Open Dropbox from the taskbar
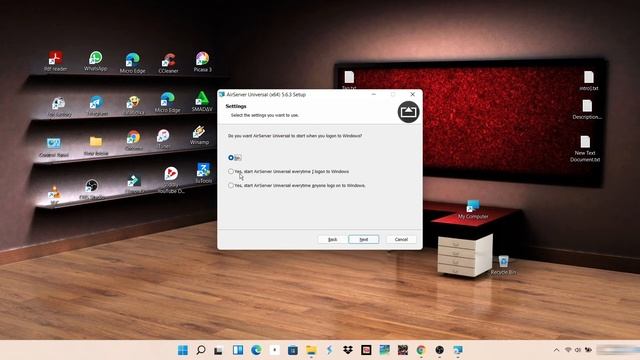The width and height of the screenshot is (640, 360). (348, 350)
